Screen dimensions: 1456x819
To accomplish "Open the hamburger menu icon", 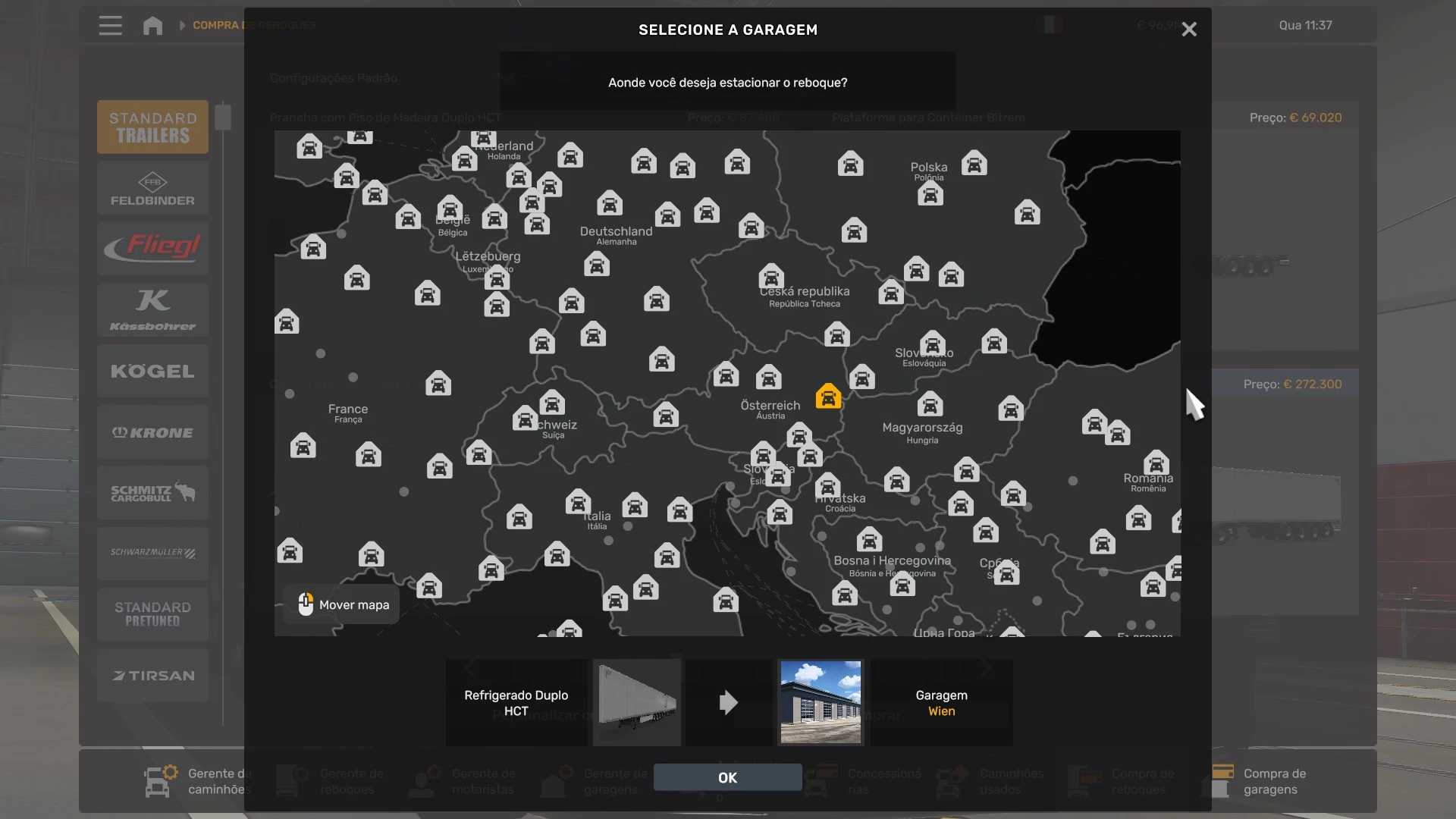I will tap(110, 26).
